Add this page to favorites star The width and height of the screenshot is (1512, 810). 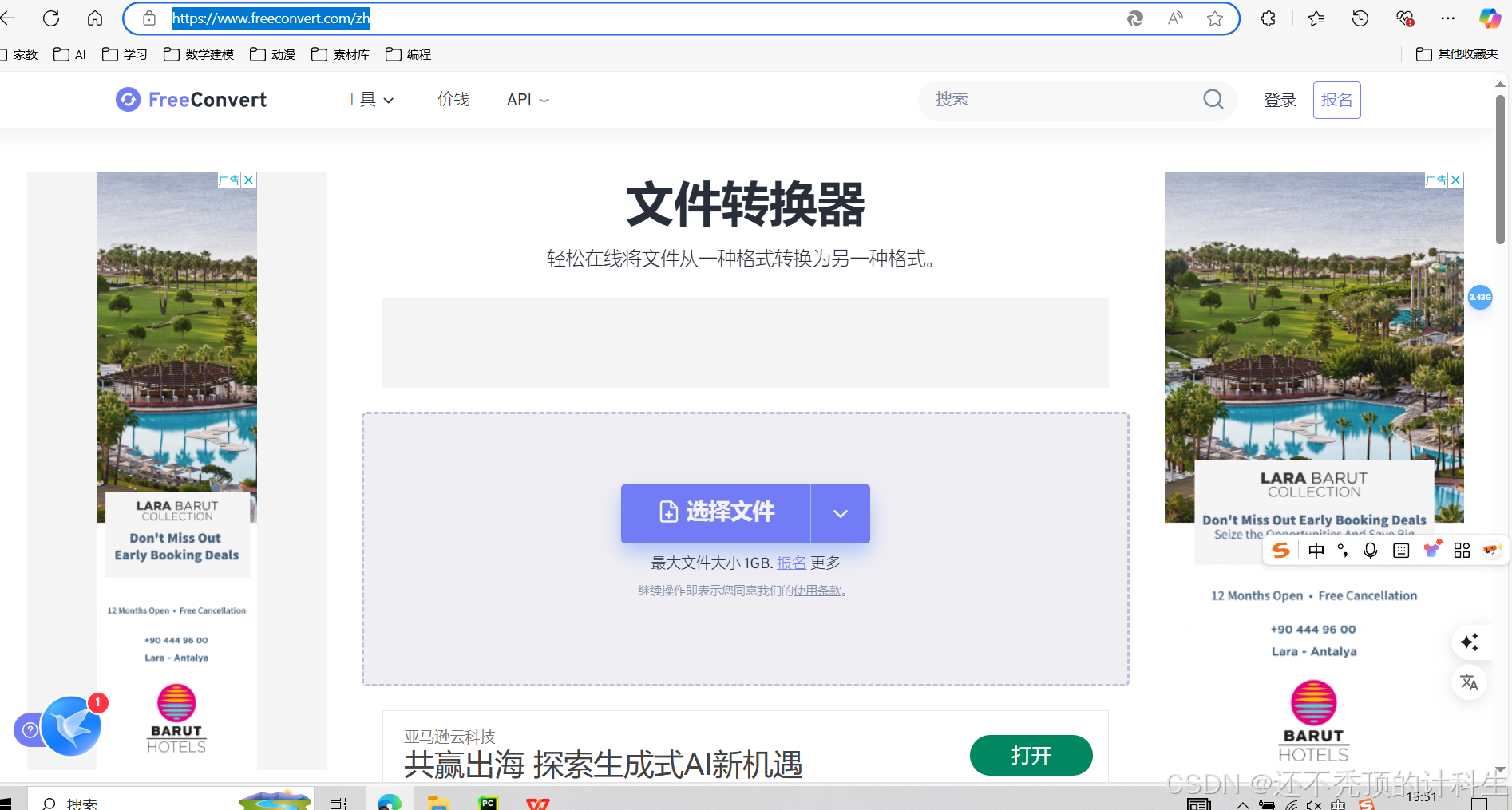(1215, 18)
